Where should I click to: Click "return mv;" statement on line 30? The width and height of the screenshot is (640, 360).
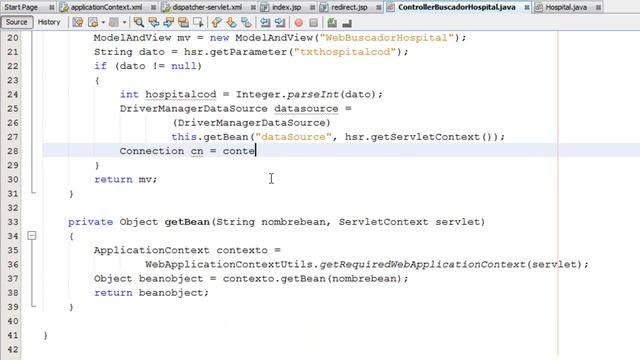coord(126,180)
